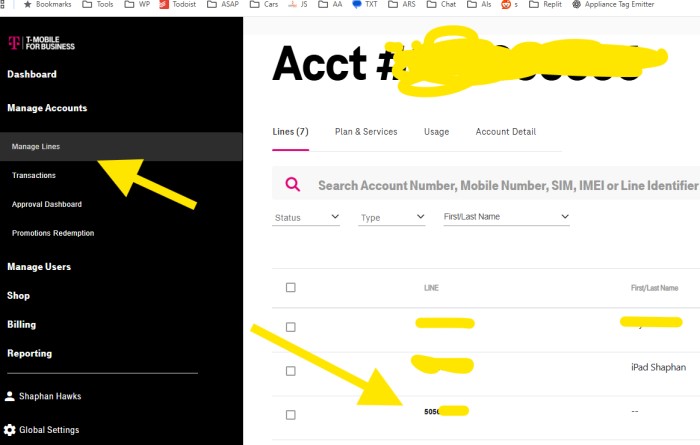Check the box for the iPad Shaphan line

(291, 371)
